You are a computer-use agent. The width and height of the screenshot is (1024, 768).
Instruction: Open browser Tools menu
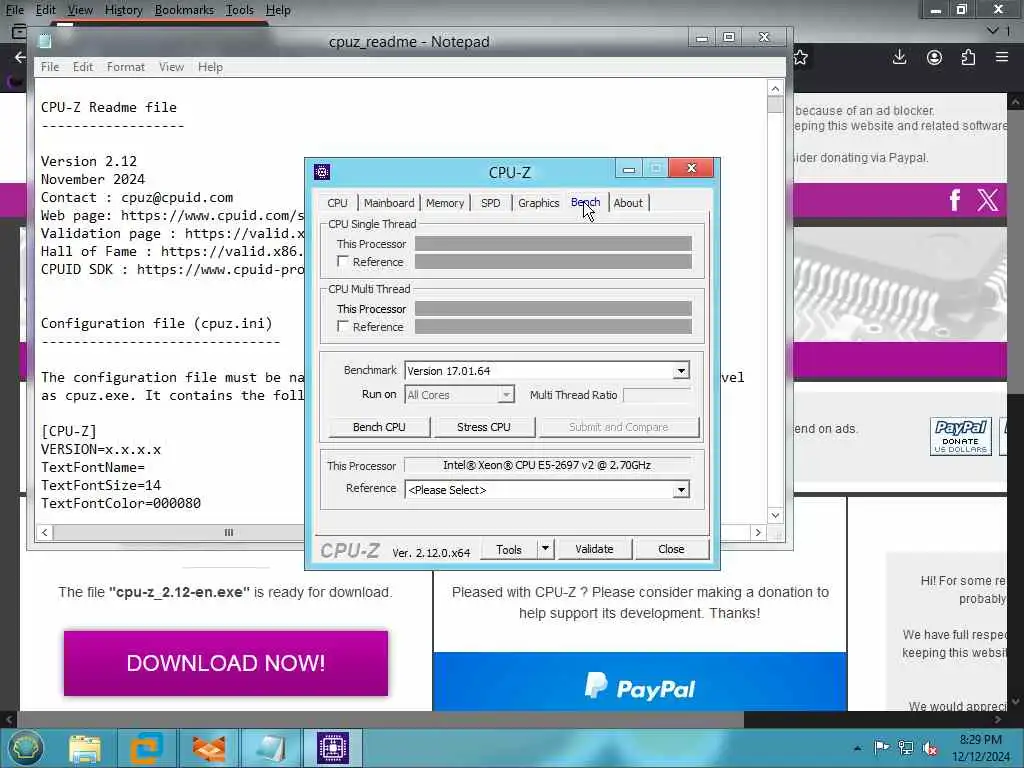[x=240, y=10]
